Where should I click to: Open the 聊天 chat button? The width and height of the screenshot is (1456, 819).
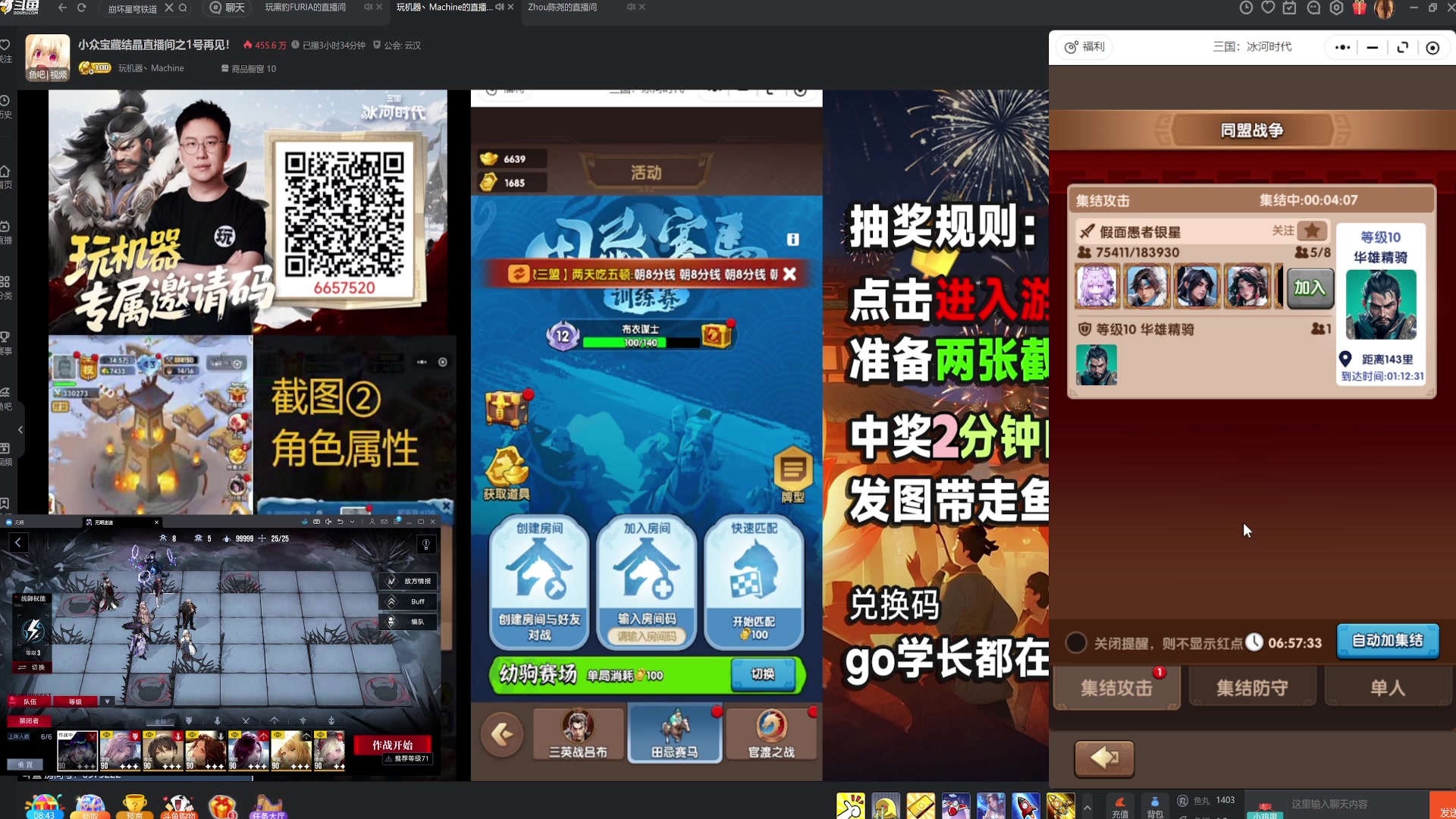(228, 8)
